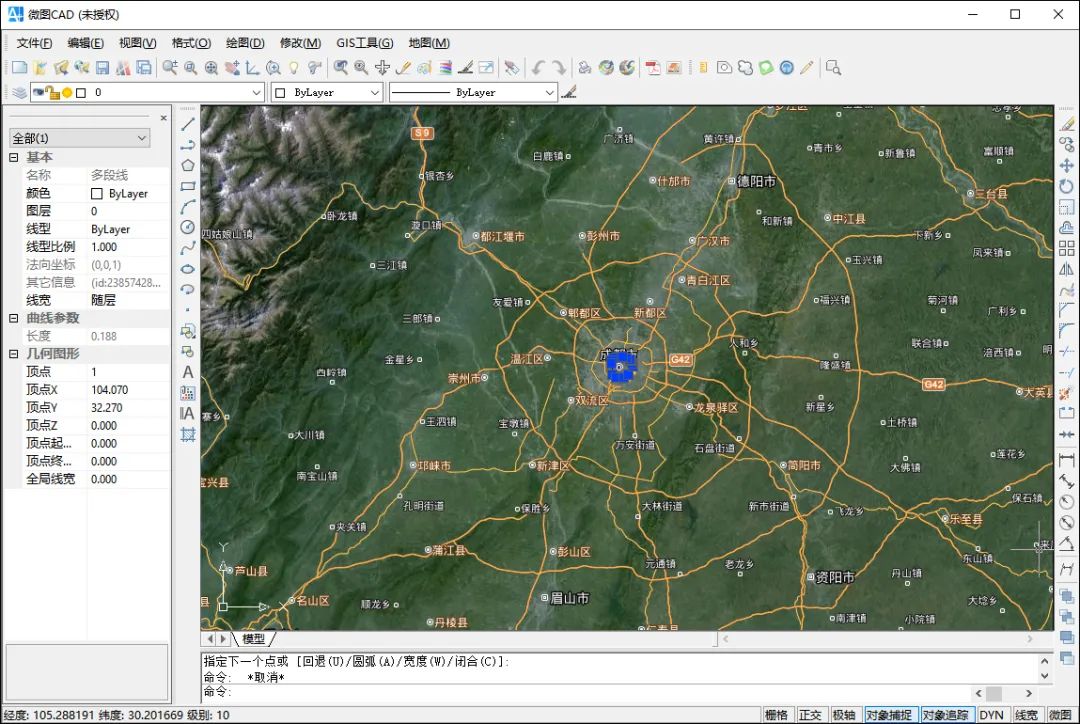Viewport: 1080px width, 724px height.
Task: Collapse the 基本 property section
Action: (x=14, y=157)
